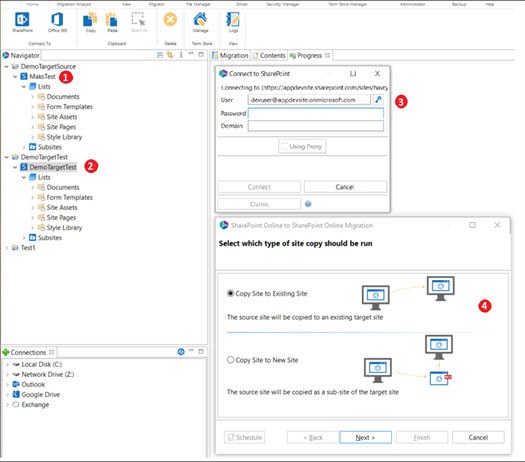Click Cancel in Connect to SharePoint dialog

[x=345, y=187]
